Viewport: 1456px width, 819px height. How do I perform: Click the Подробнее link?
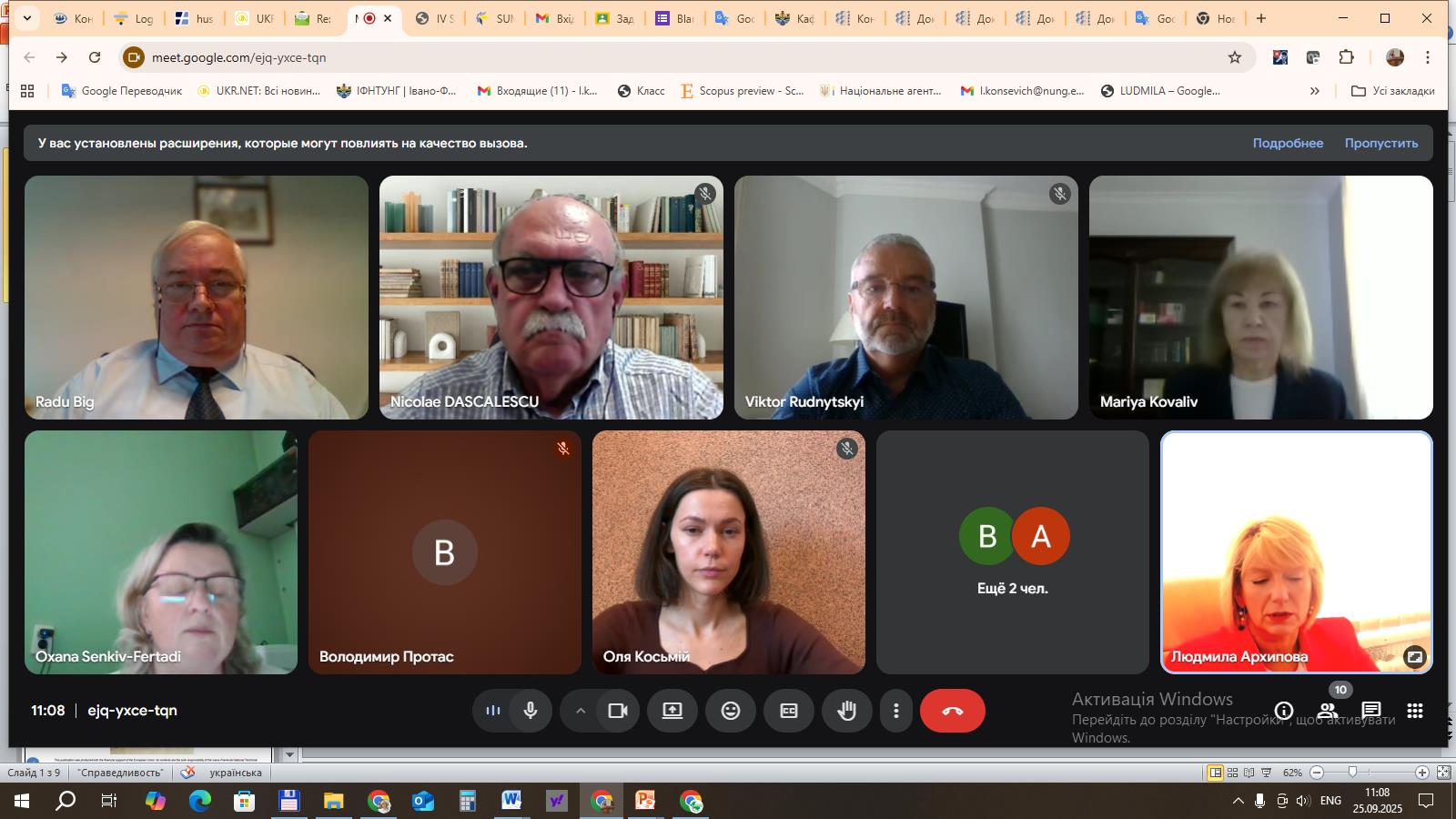[x=1287, y=143]
